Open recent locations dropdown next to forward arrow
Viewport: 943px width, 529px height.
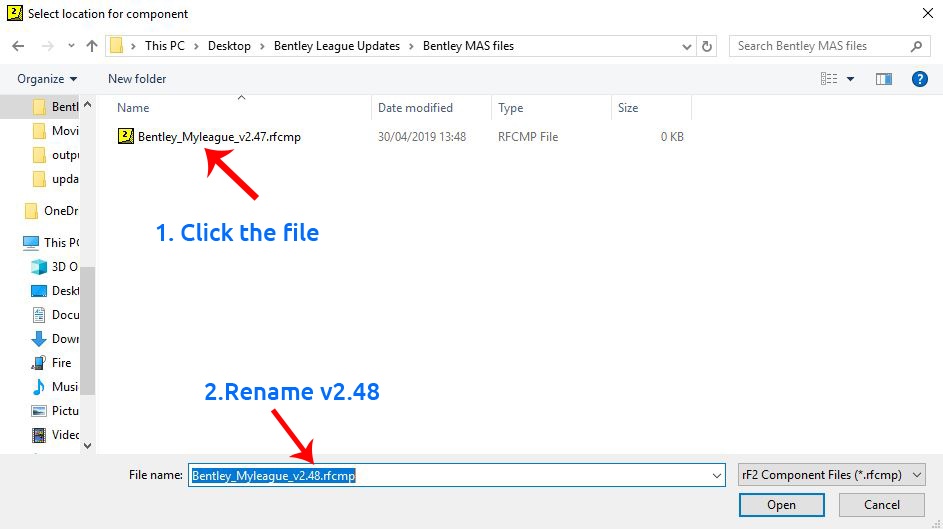click(71, 46)
